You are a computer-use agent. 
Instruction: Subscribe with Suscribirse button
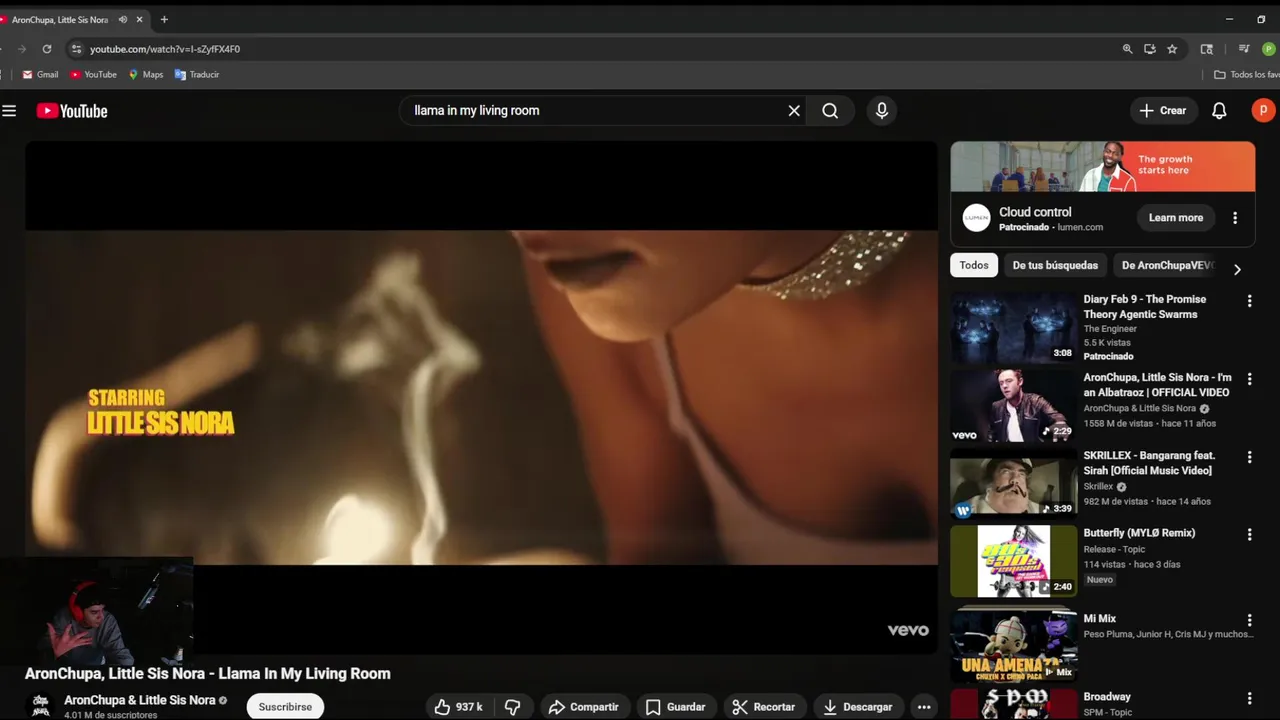285,707
